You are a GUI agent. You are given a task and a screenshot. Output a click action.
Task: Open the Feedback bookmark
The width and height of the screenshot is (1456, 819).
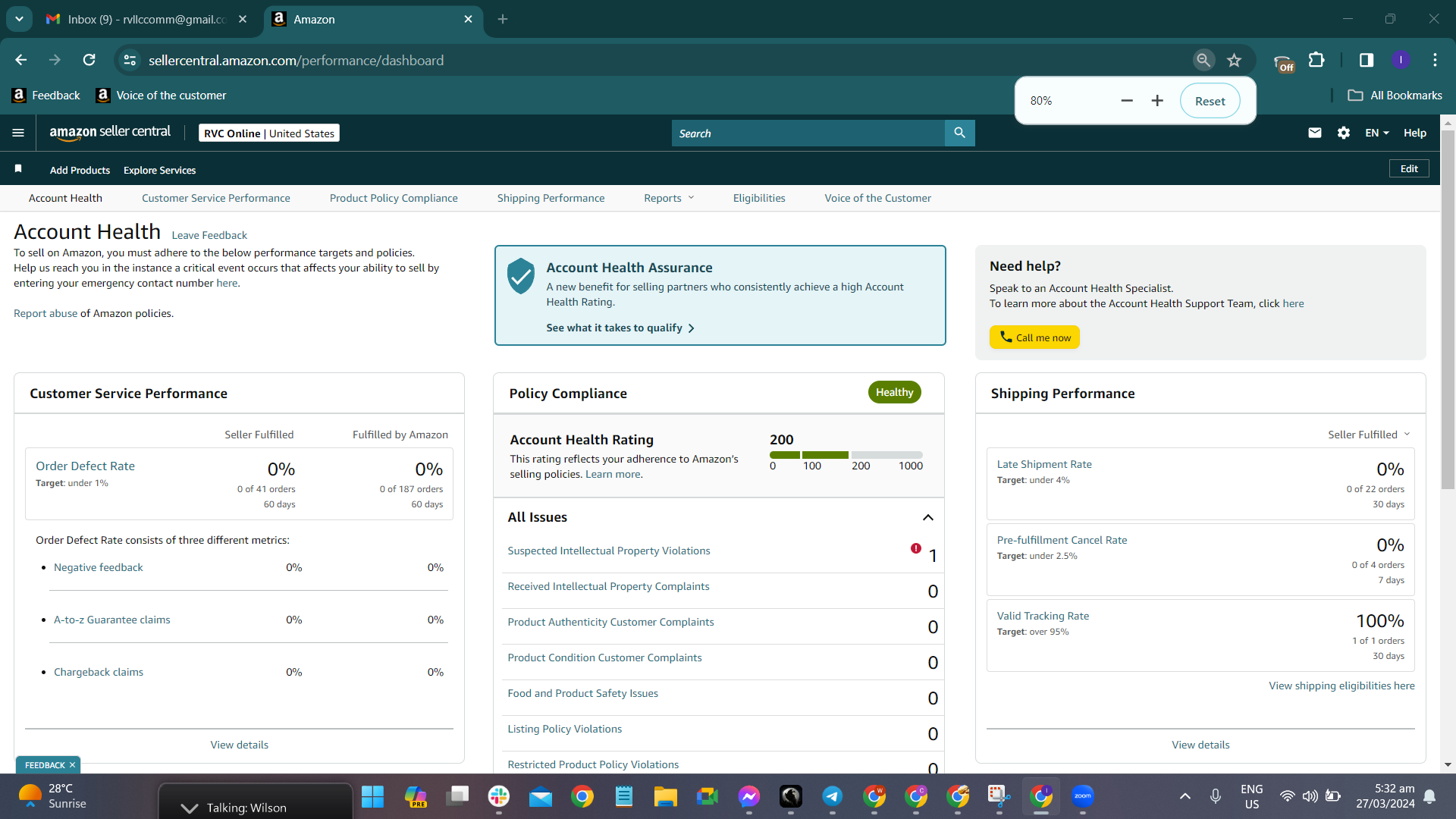click(46, 96)
